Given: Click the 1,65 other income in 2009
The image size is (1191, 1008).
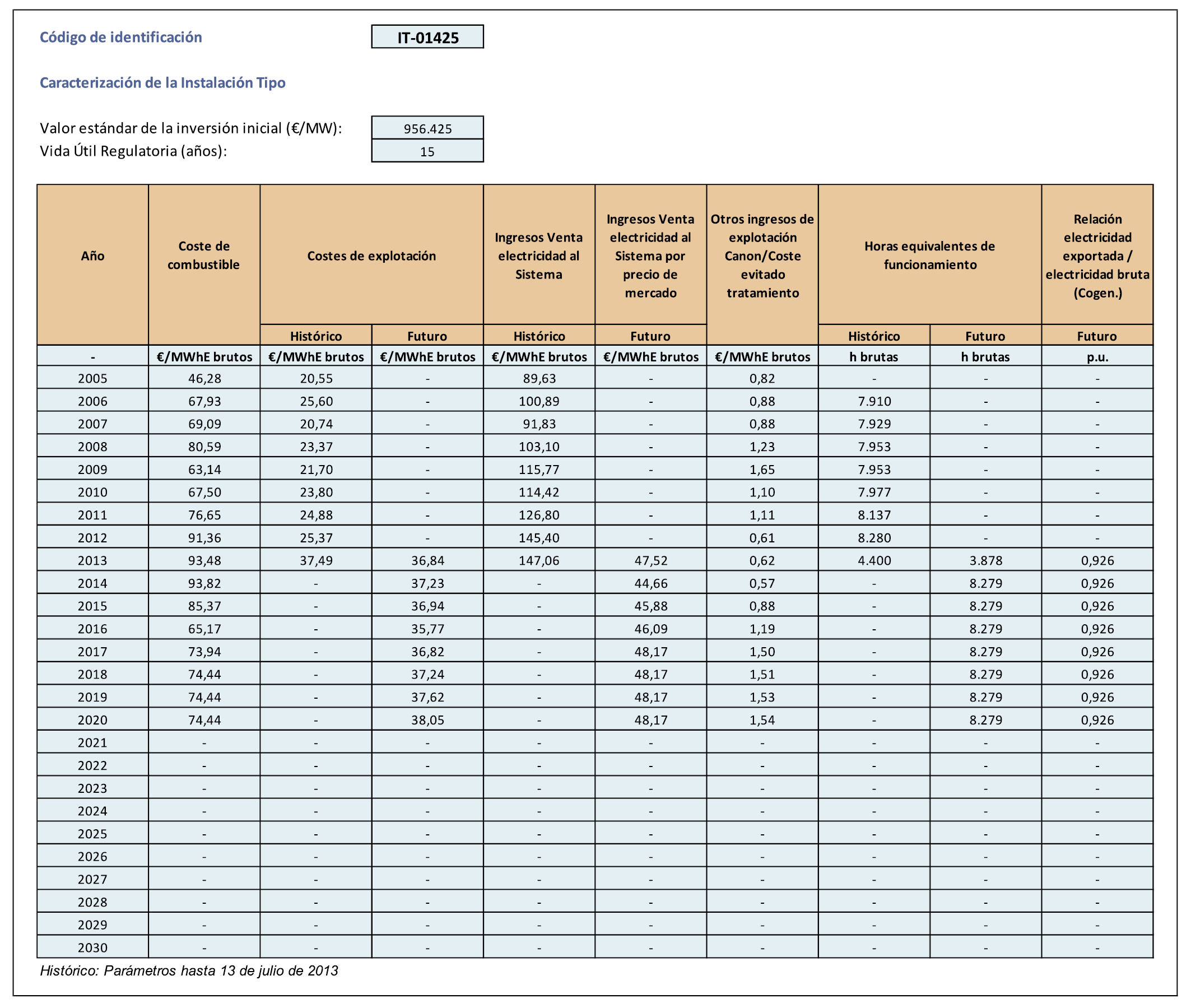Looking at the screenshot, I should pyautogui.click(x=762, y=470).
